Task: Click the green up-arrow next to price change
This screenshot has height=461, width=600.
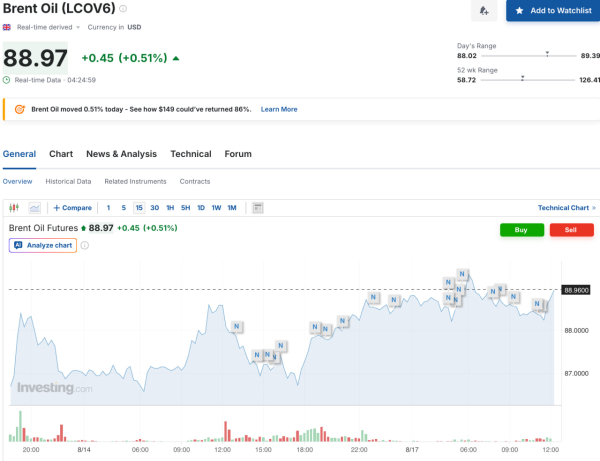Action: point(176,58)
